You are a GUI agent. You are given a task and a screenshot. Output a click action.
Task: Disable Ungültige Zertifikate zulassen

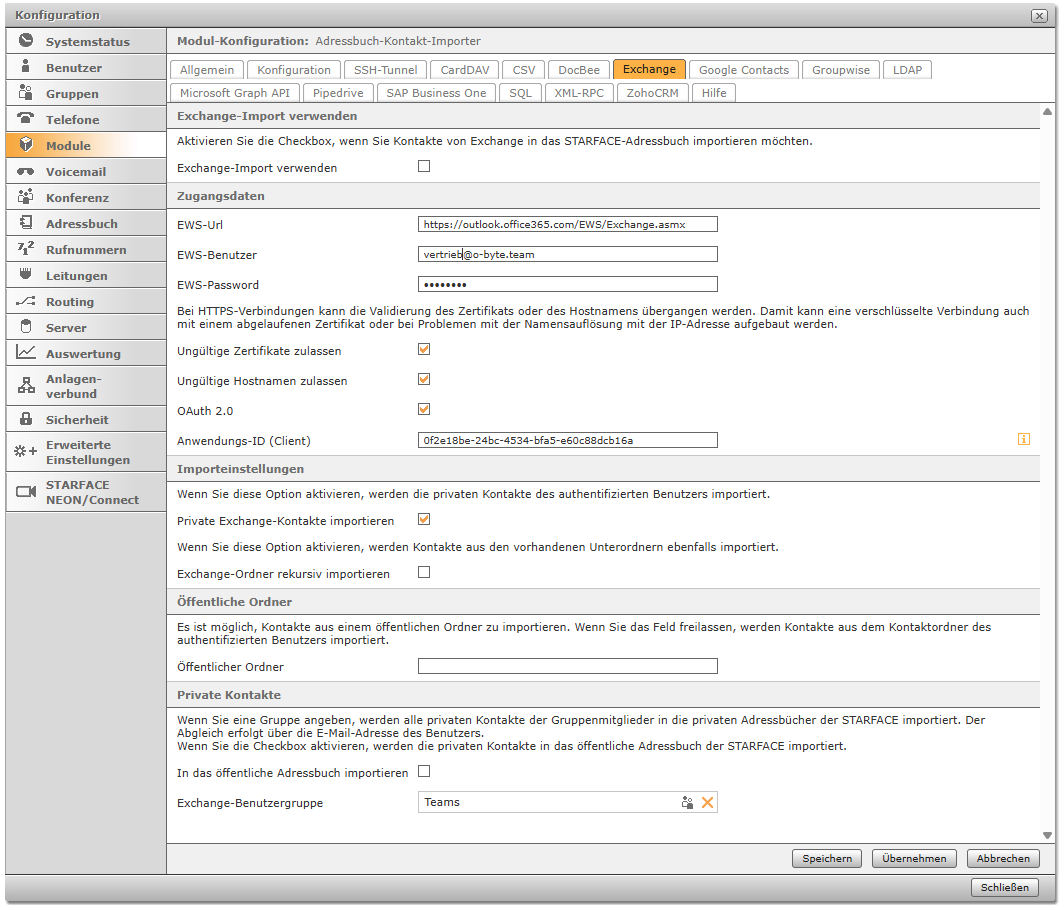pos(424,350)
